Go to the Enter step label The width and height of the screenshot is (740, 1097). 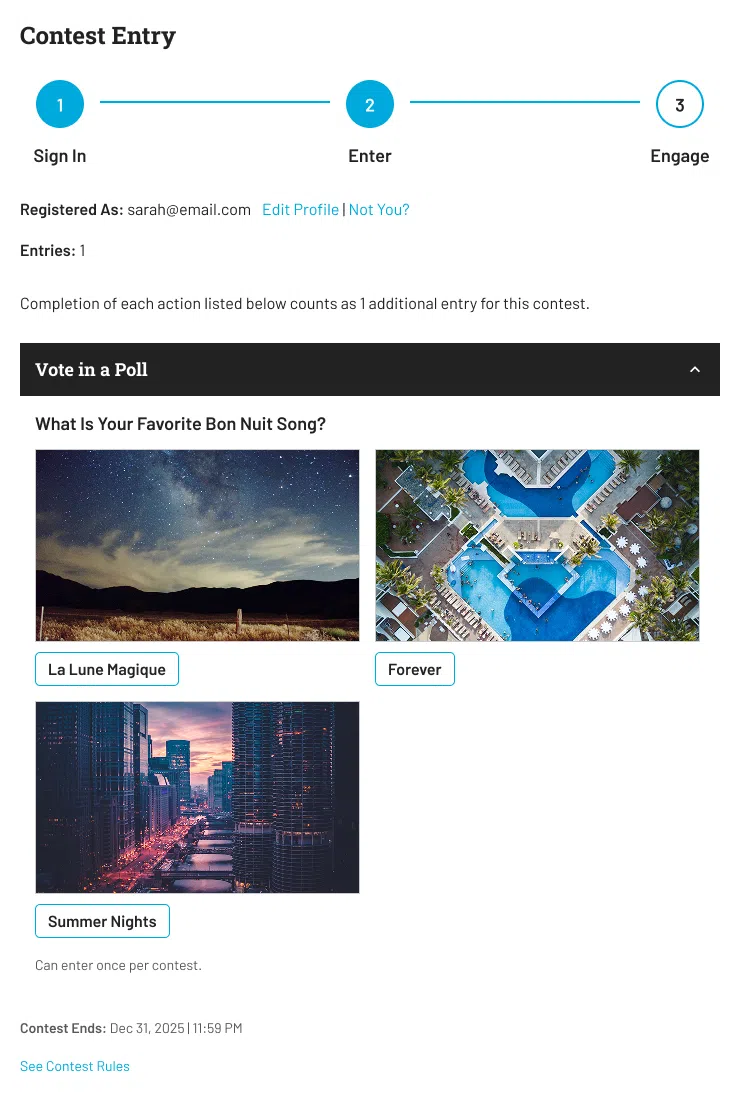370,156
